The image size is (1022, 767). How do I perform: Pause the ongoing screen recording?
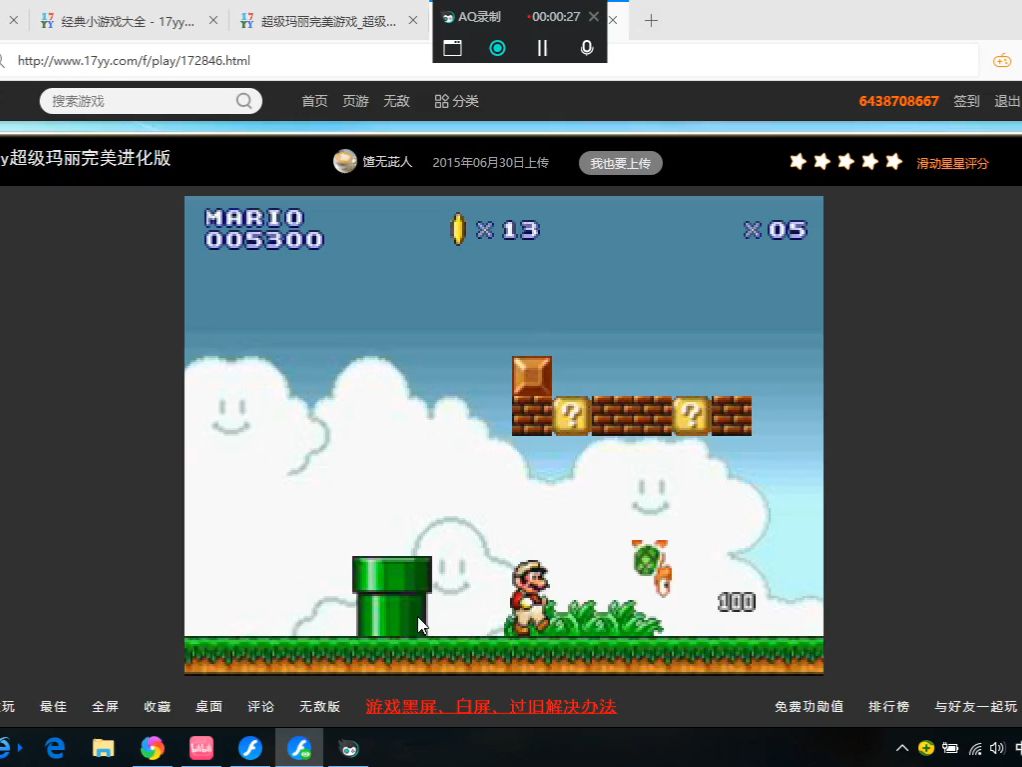pyautogui.click(x=541, y=46)
